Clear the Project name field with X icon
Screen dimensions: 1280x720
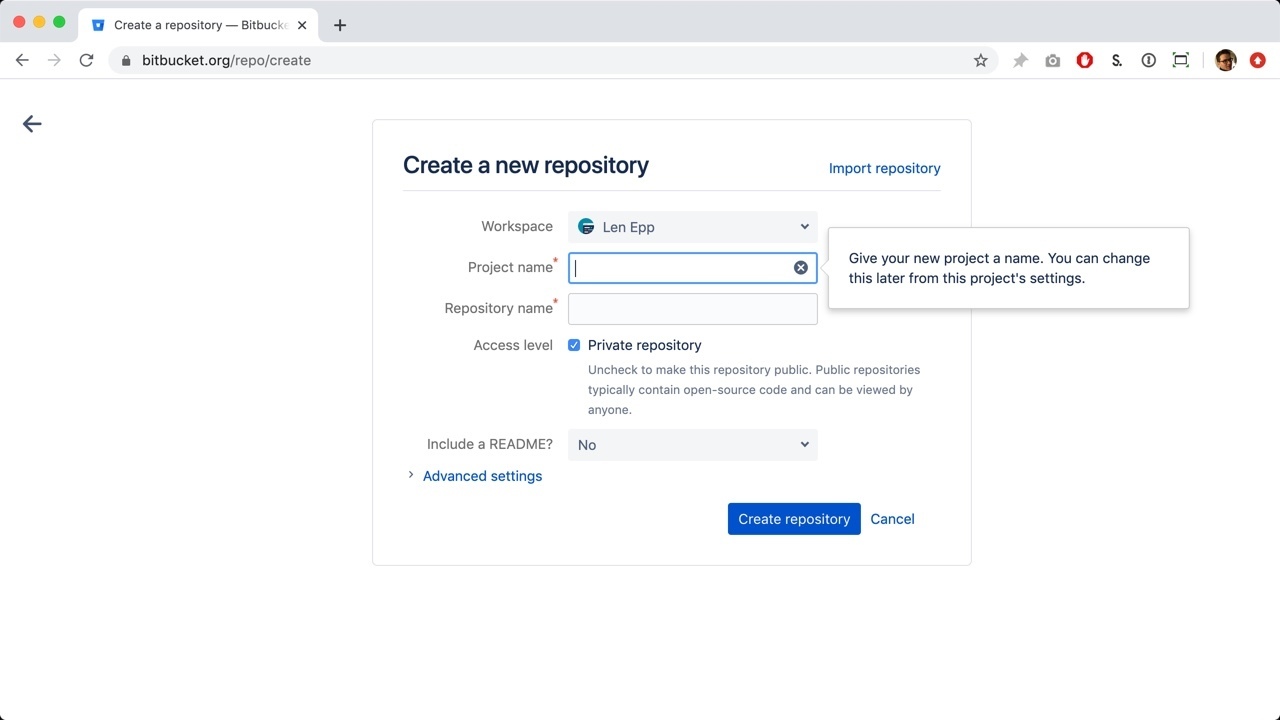coord(801,268)
